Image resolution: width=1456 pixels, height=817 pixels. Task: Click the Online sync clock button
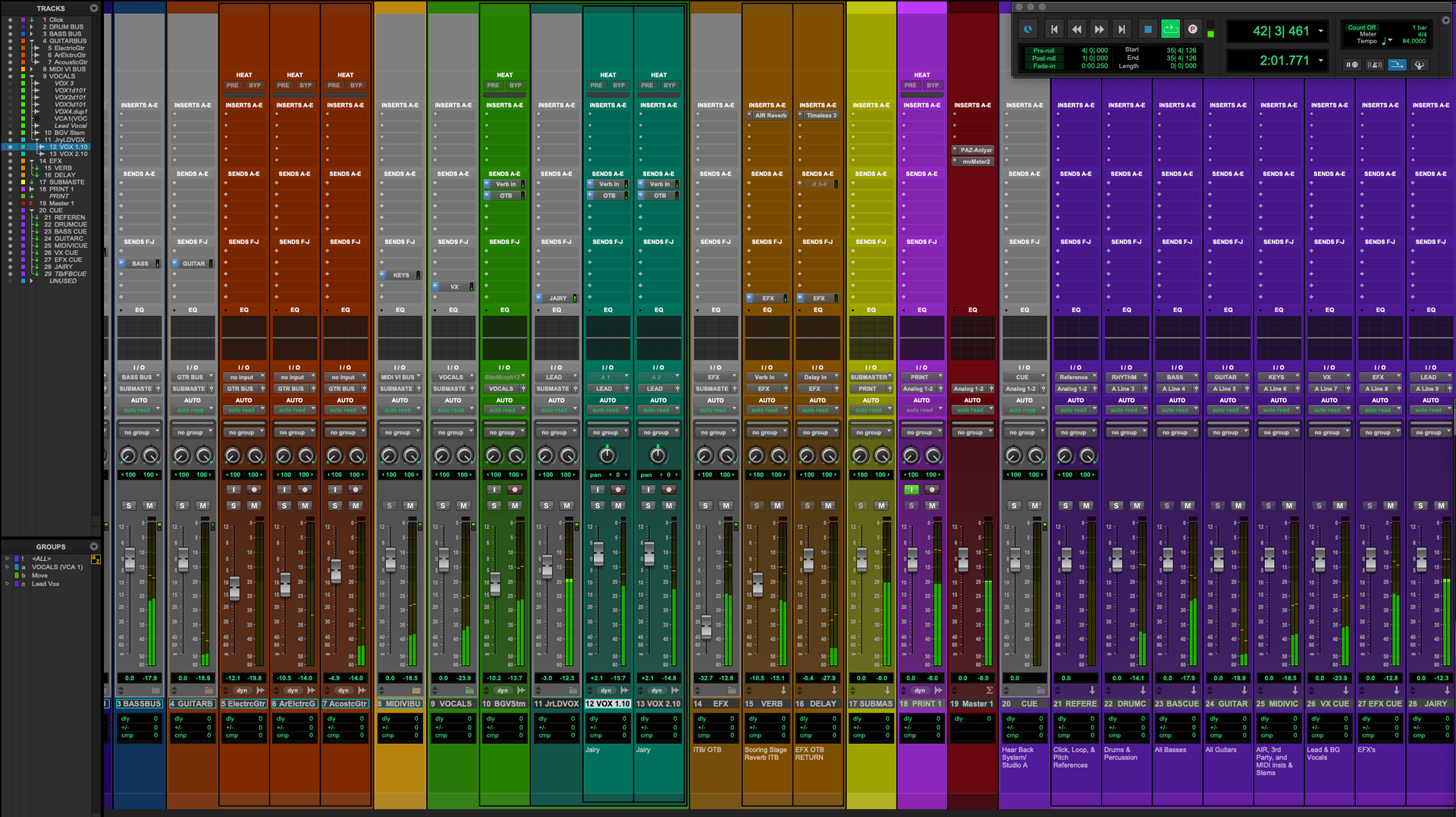[1028, 30]
